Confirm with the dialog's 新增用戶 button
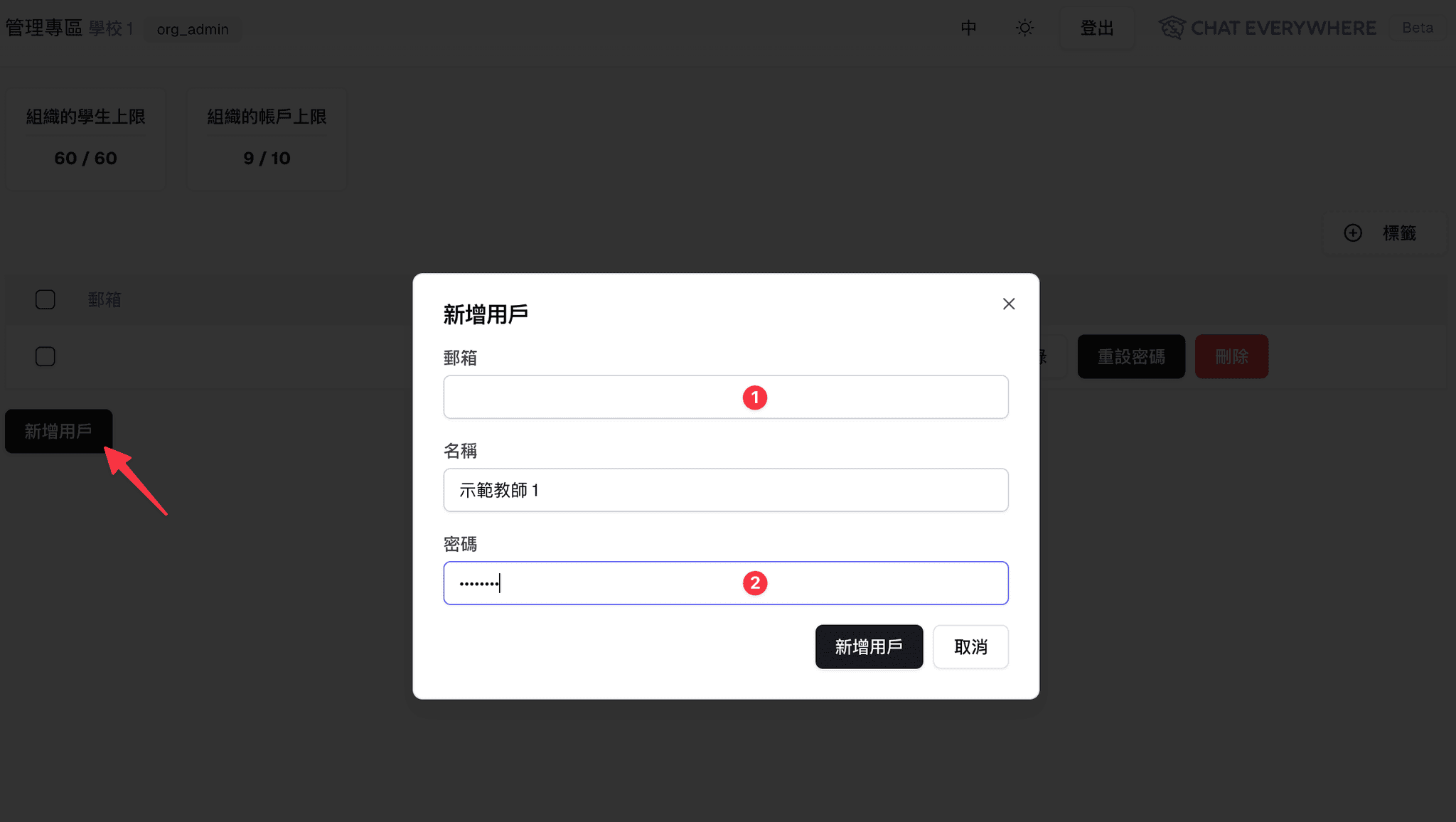Viewport: 1456px width, 822px height. [869, 646]
